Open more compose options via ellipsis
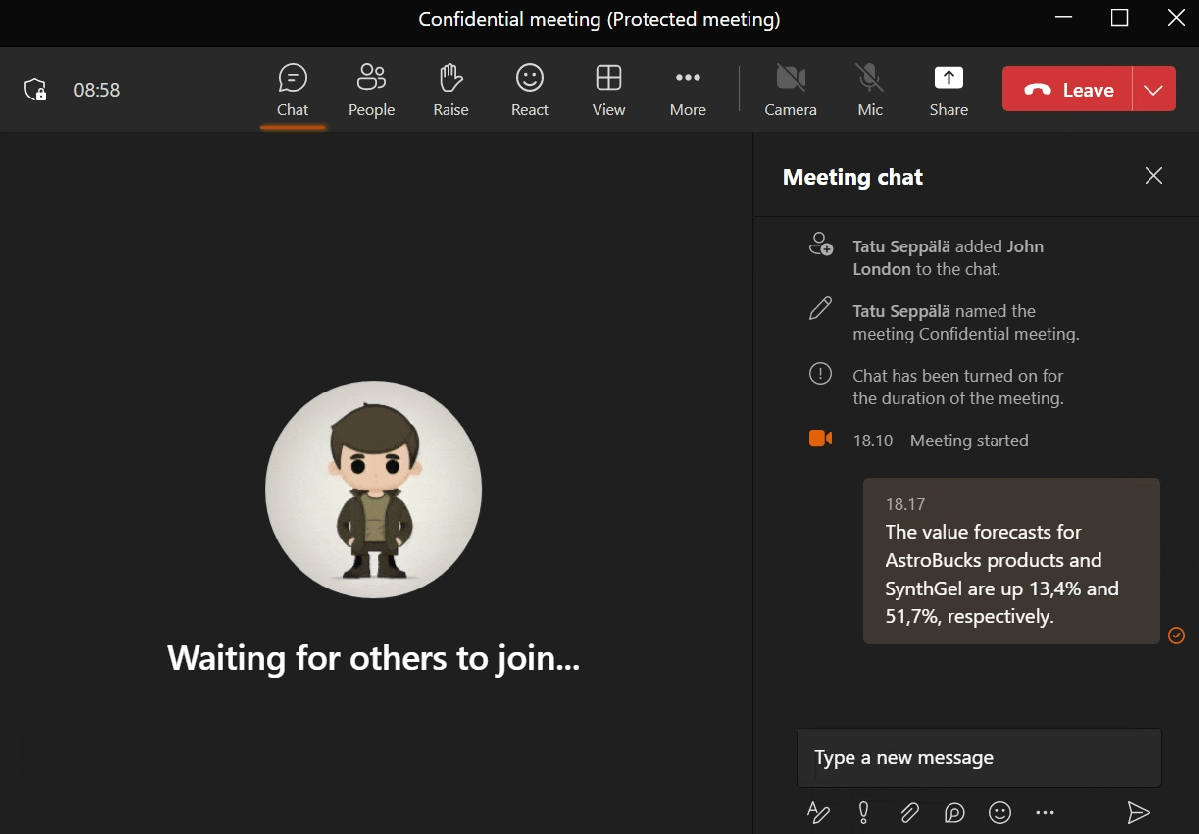 1045,812
